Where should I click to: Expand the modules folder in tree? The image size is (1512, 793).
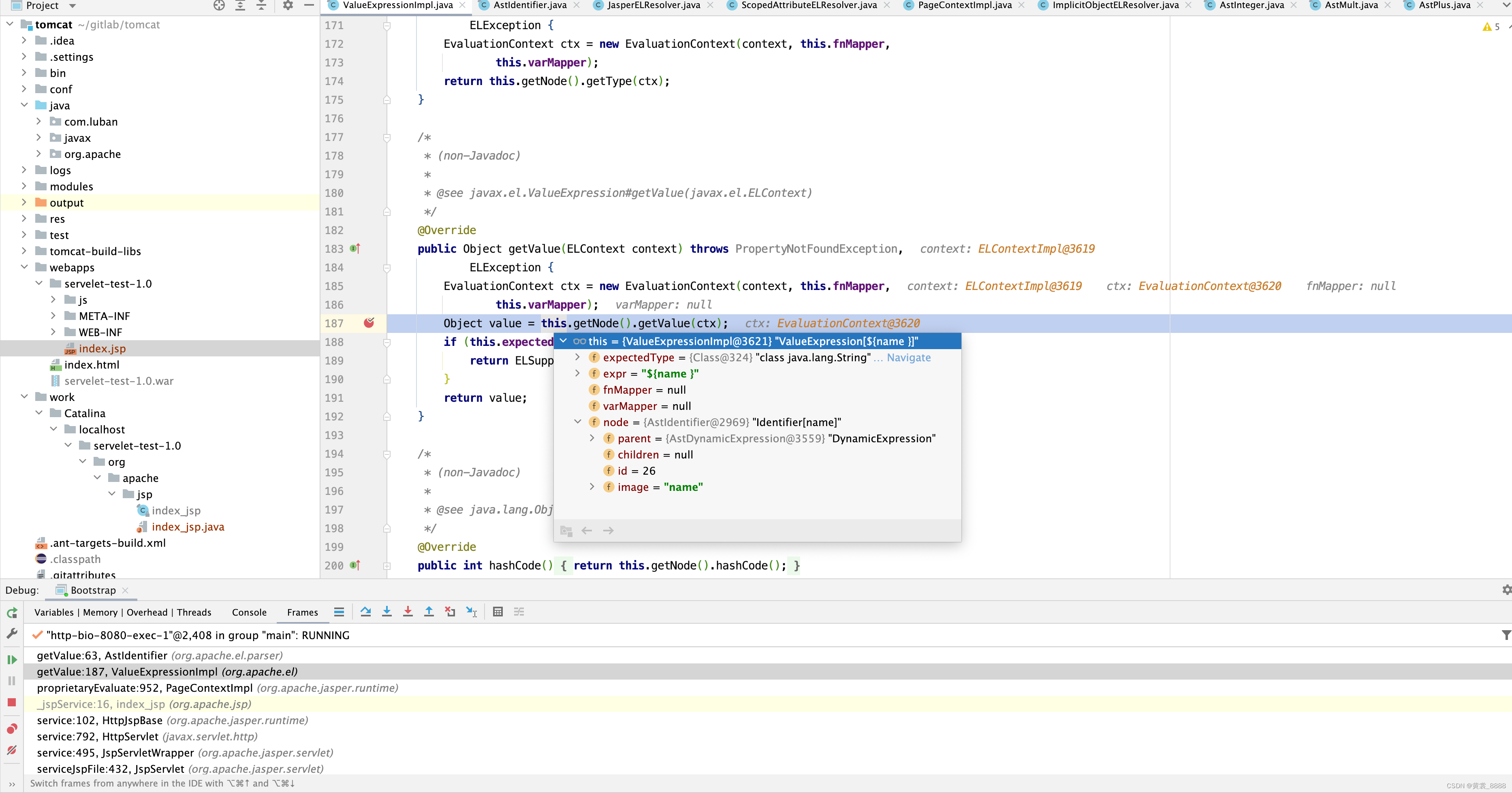pyautogui.click(x=24, y=186)
